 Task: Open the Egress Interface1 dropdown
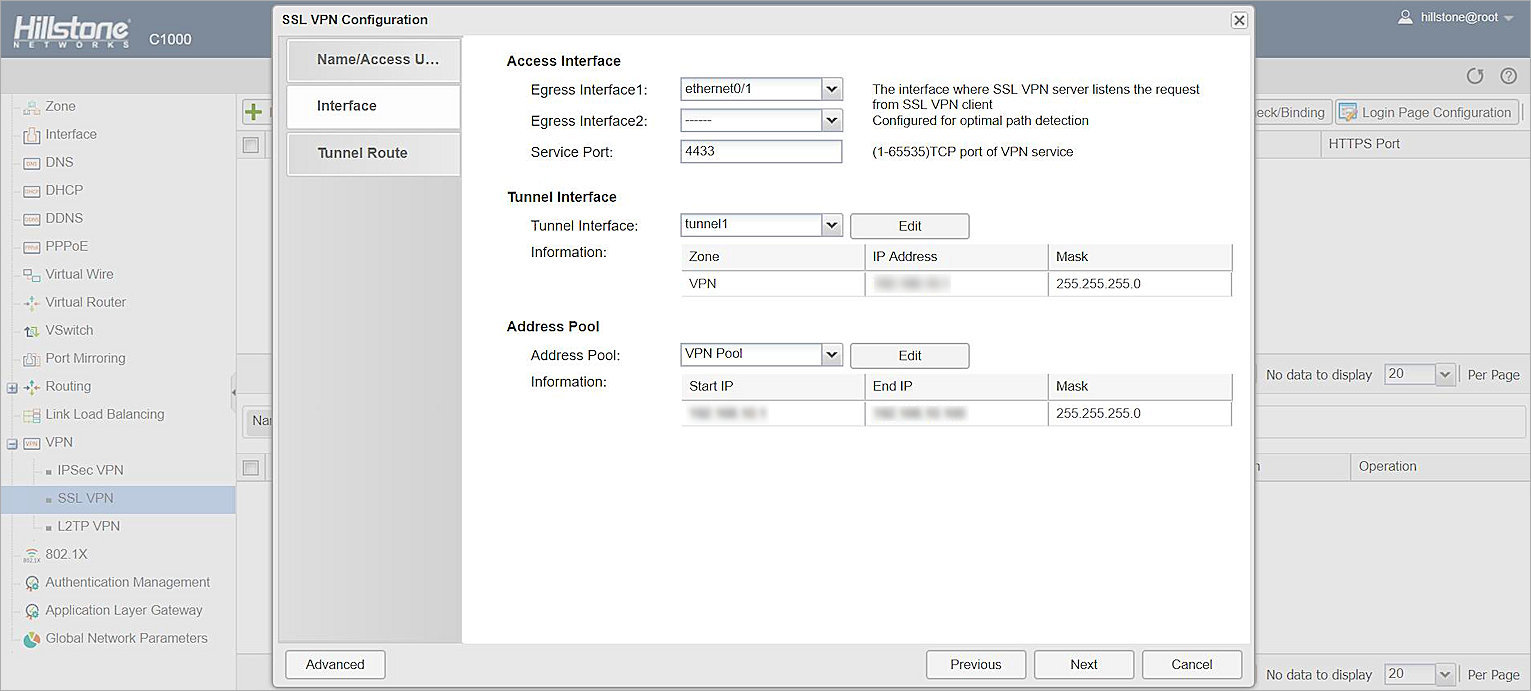(x=831, y=90)
